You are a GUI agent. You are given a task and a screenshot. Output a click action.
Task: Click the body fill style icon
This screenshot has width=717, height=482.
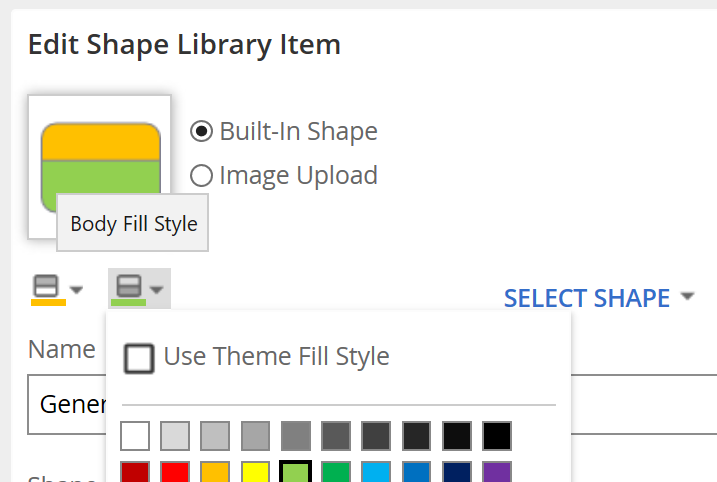127,290
